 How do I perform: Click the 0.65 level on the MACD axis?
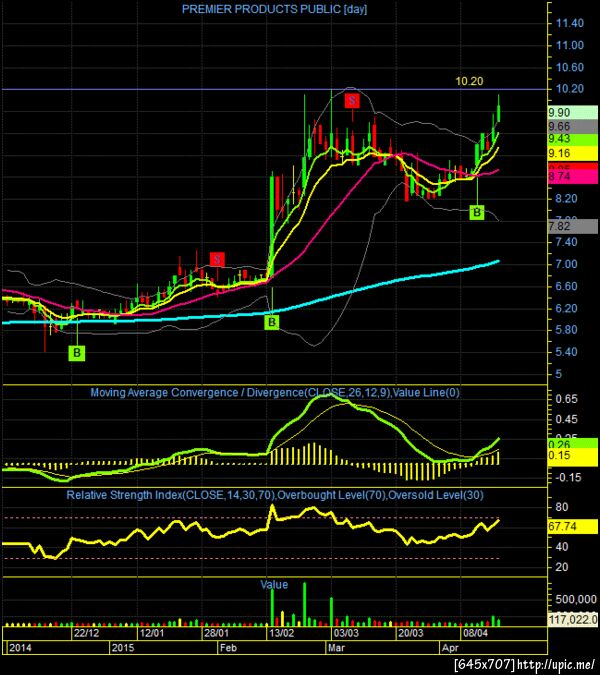[x=566, y=399]
